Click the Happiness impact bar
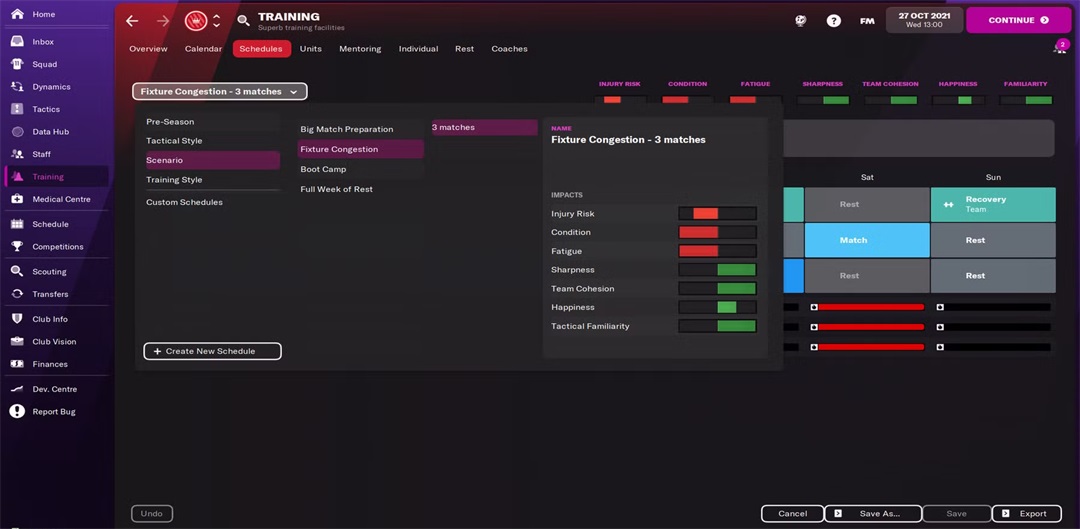 (717, 307)
